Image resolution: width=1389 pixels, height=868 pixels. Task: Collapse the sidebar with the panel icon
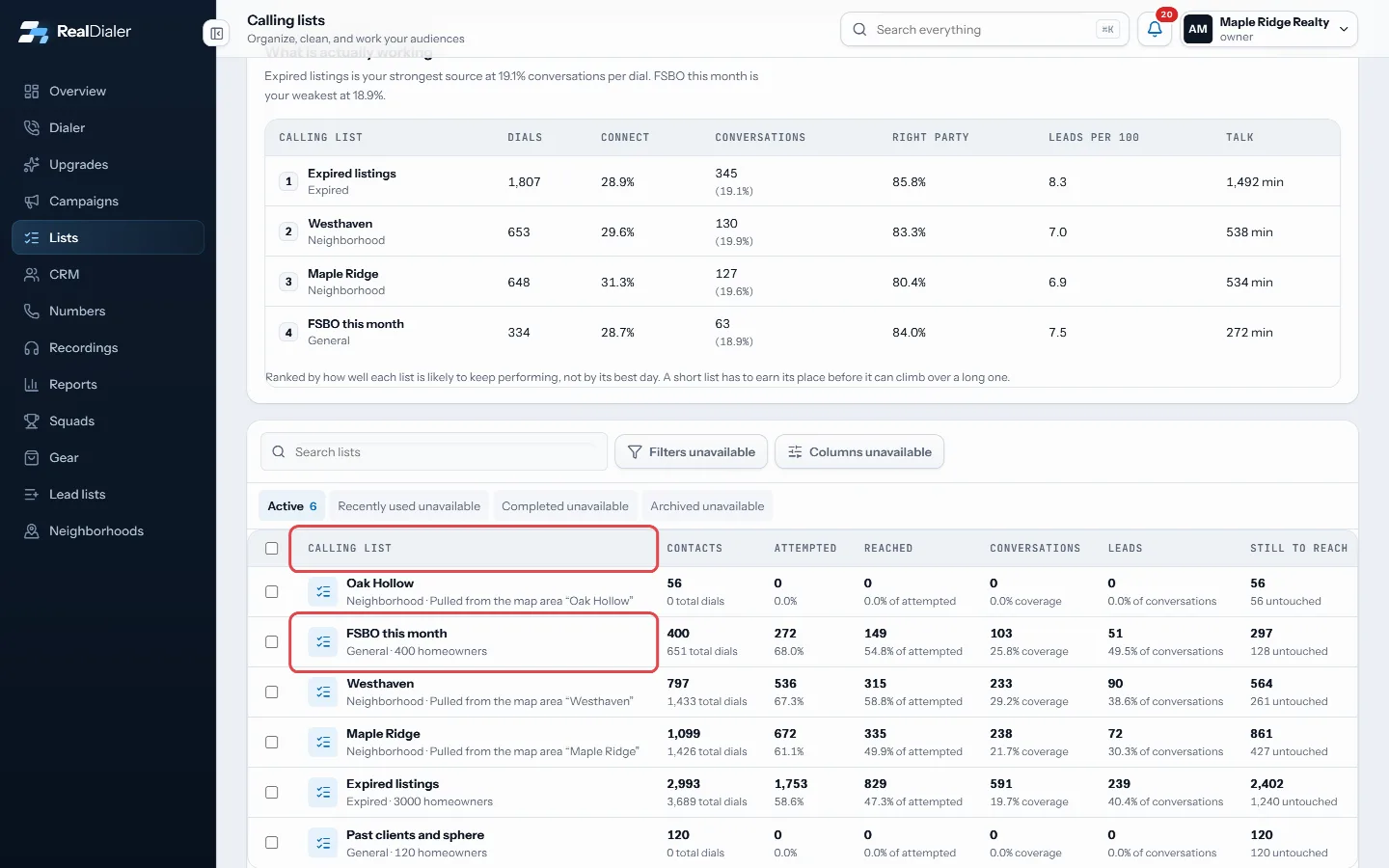click(x=217, y=34)
